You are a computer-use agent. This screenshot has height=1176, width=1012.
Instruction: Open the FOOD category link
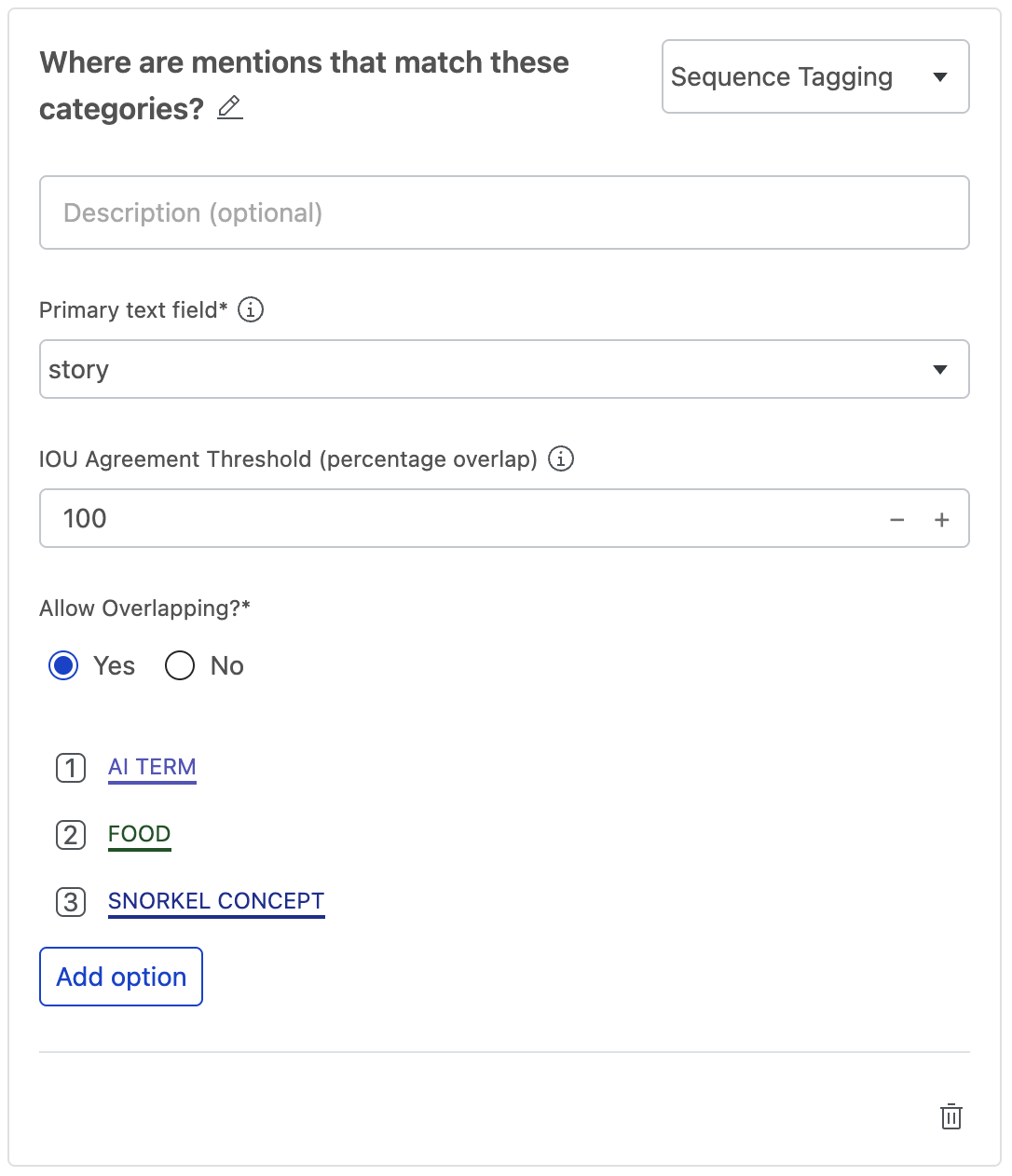click(x=139, y=833)
